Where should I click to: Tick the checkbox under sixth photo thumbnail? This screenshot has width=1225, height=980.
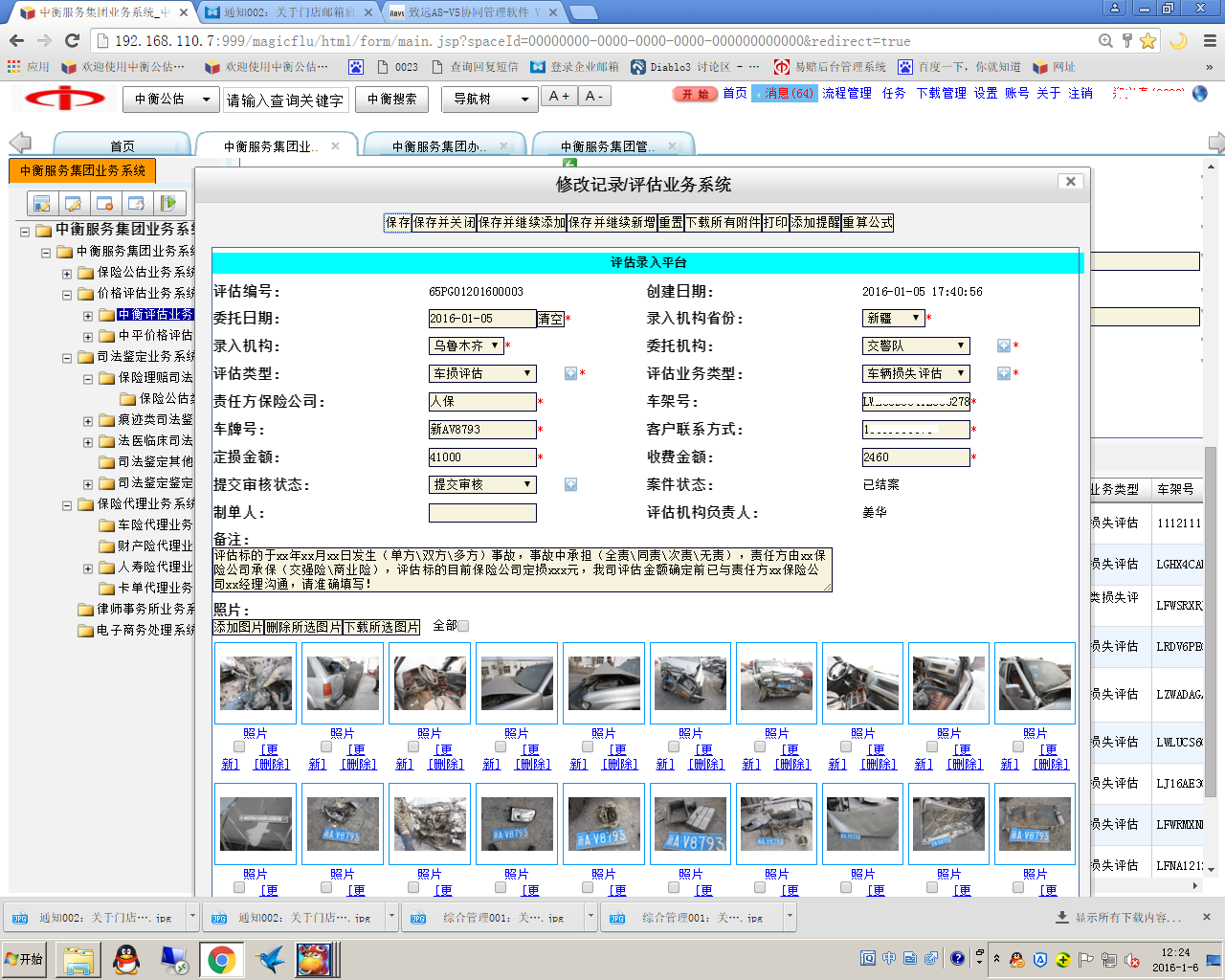pos(674,746)
